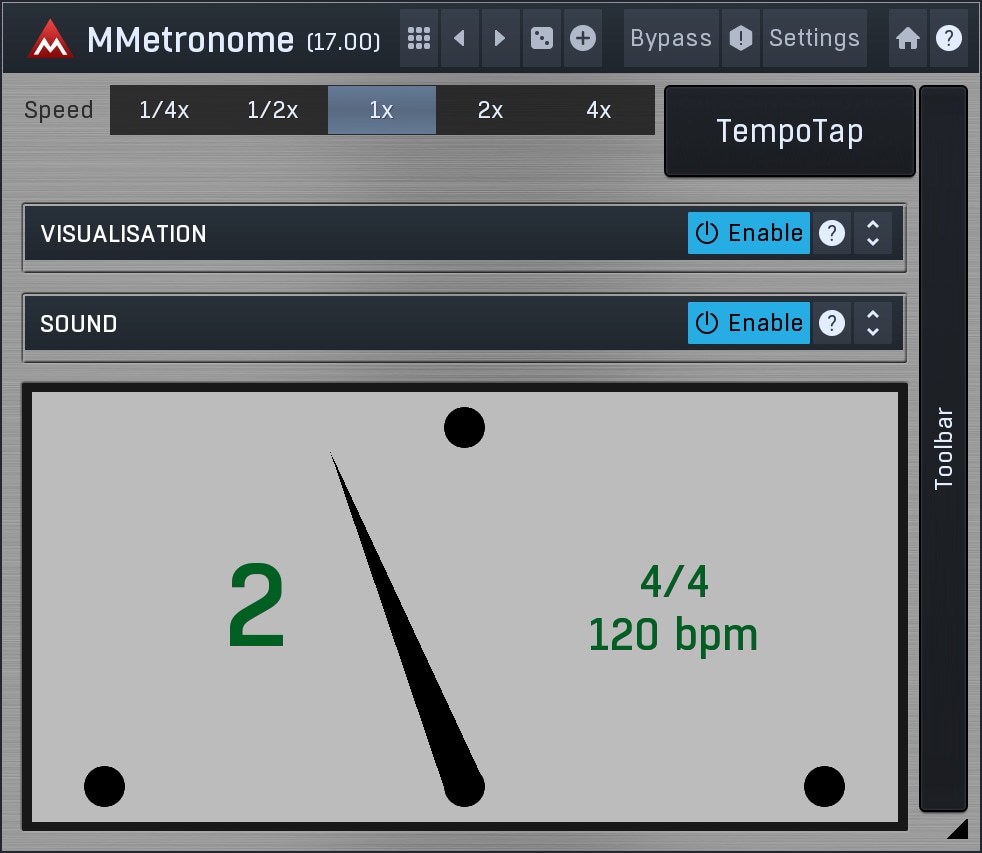Go to previous preset arrow
This screenshot has width=982, height=853.
(x=460, y=39)
